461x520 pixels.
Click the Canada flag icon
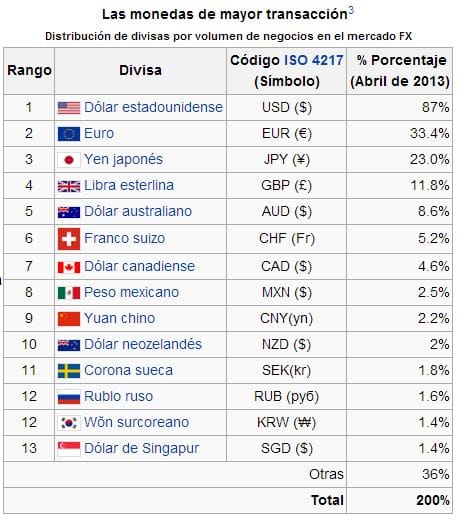[69, 267]
